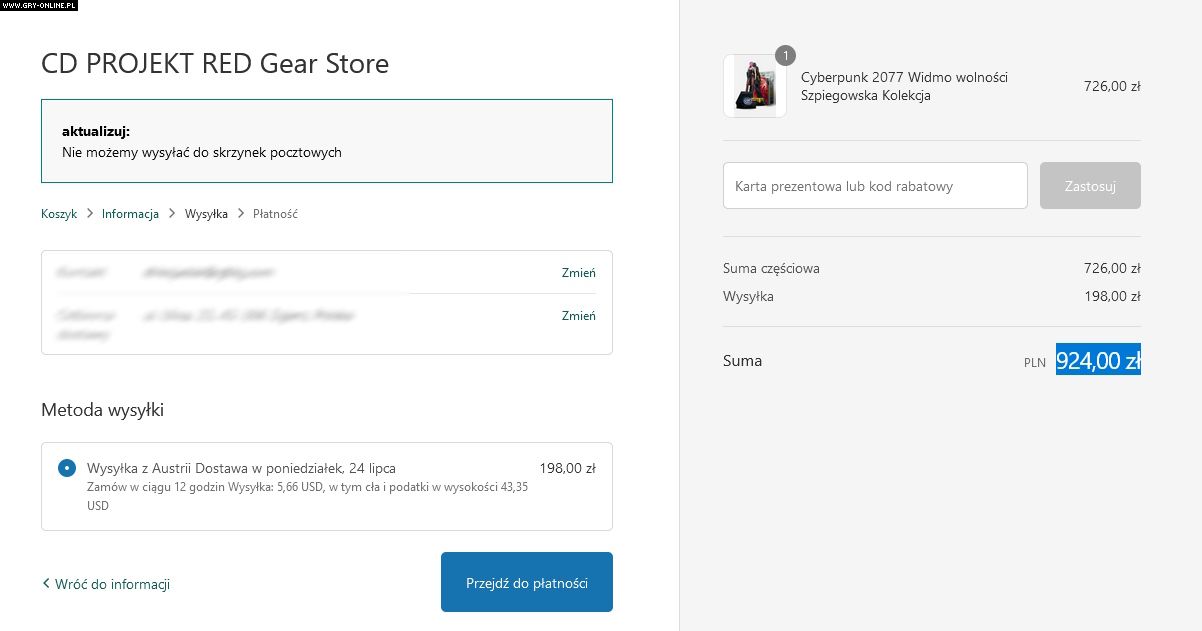Click the Płatność breadcrumb step

(275, 214)
